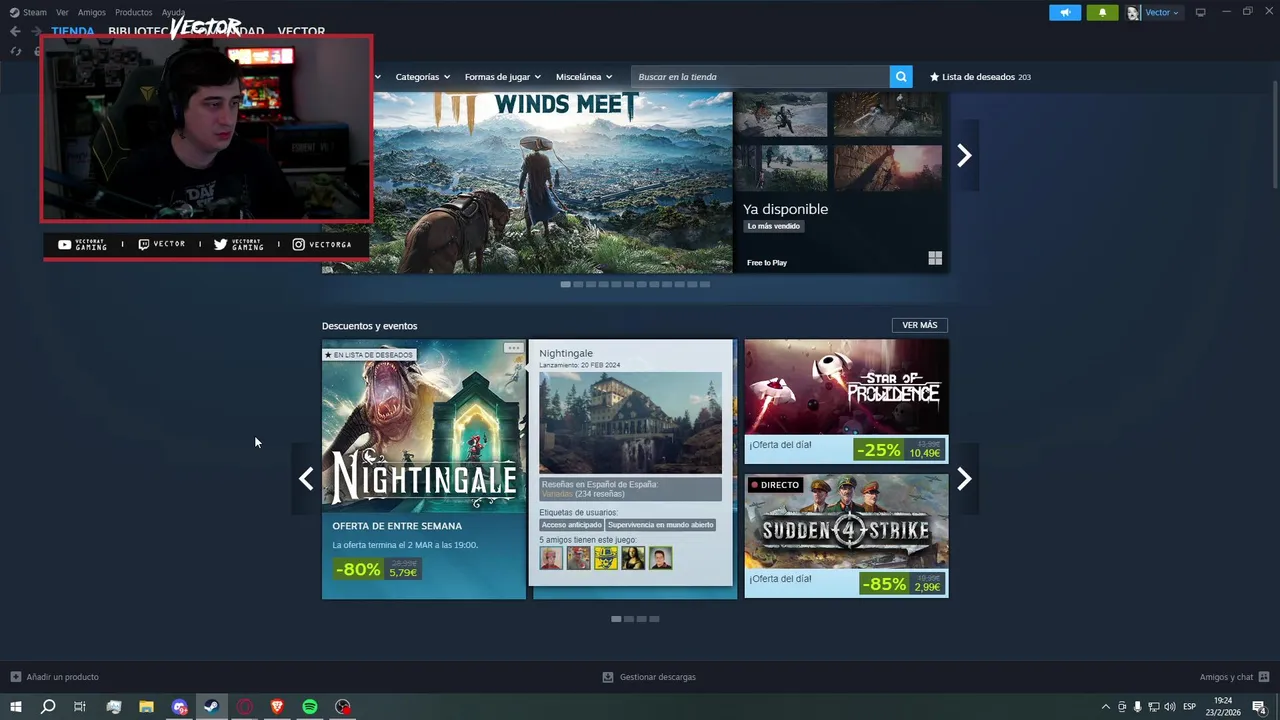Go back with the navigation arrow
Viewport: 1280px width, 720px height.
(15, 31)
